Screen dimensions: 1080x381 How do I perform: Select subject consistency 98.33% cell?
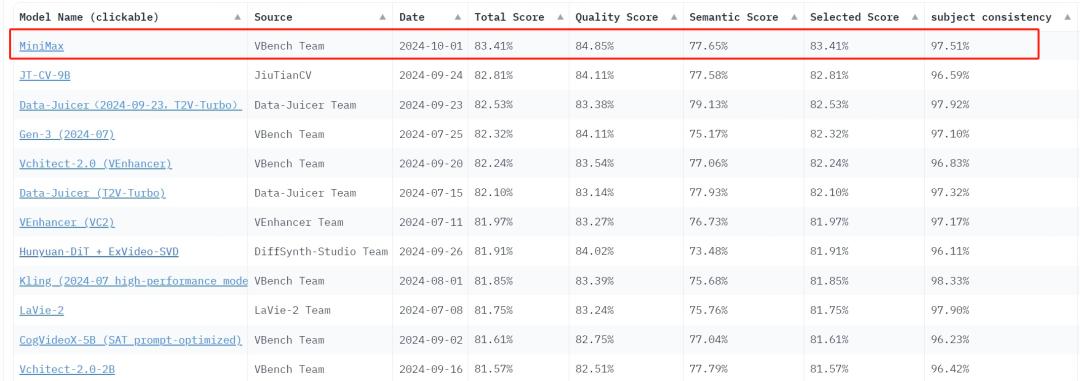coord(949,281)
